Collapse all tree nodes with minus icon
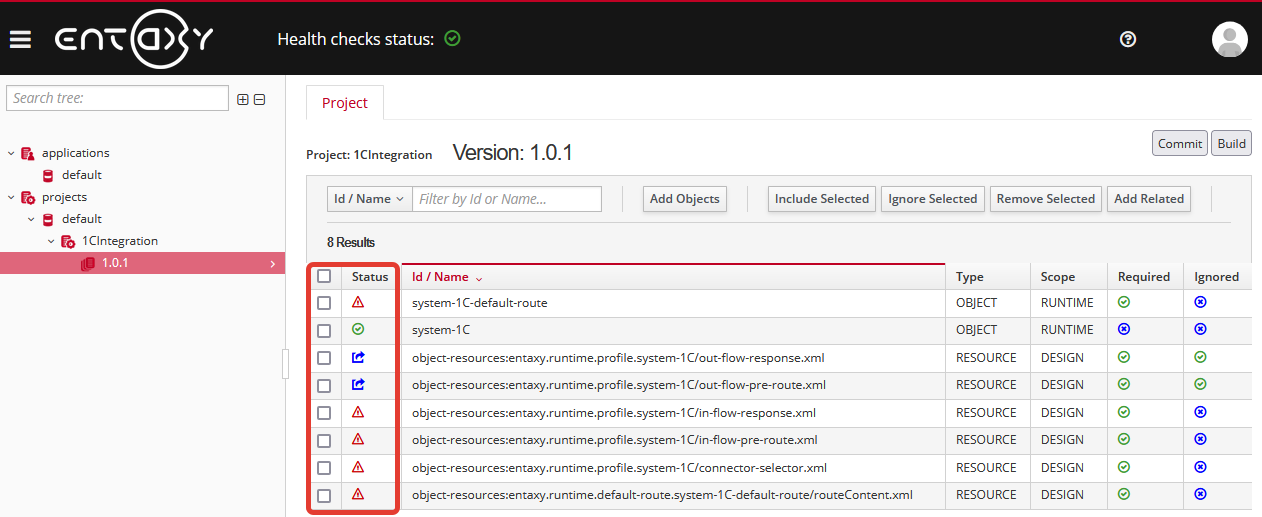The width and height of the screenshot is (1262, 517). pyautogui.click(x=259, y=99)
